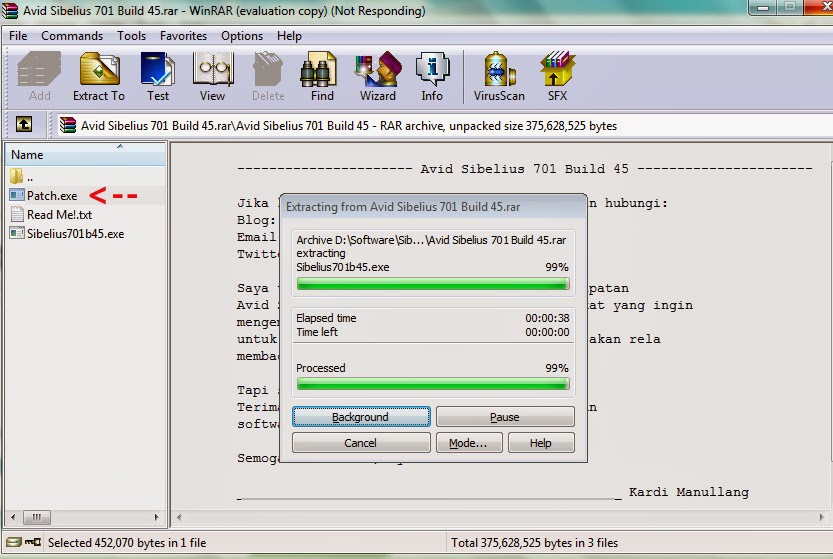833x559 pixels.
Task: Click comment pane right scroll arrow
Action: [821, 516]
